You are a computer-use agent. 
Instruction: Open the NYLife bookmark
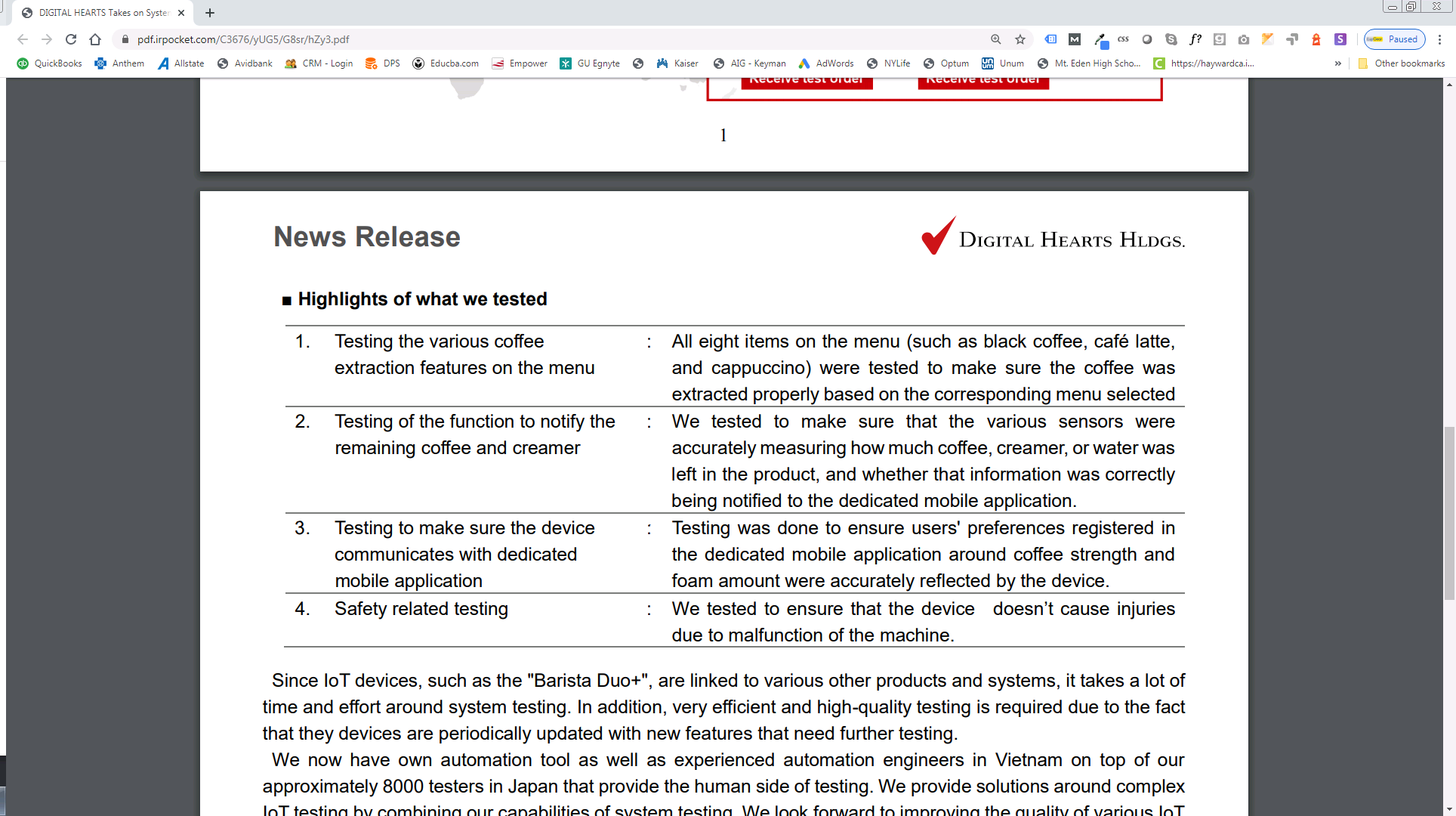(888, 63)
